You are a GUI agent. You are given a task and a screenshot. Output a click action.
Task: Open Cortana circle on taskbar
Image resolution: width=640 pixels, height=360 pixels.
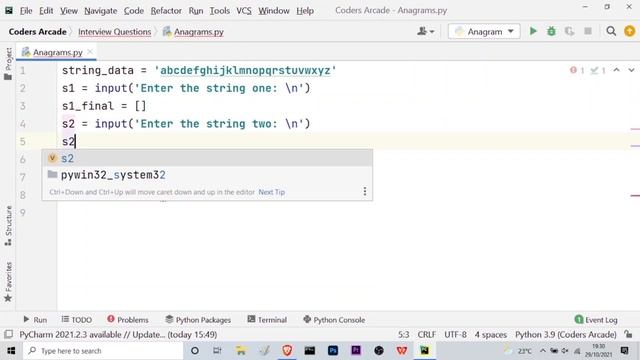tap(195, 351)
